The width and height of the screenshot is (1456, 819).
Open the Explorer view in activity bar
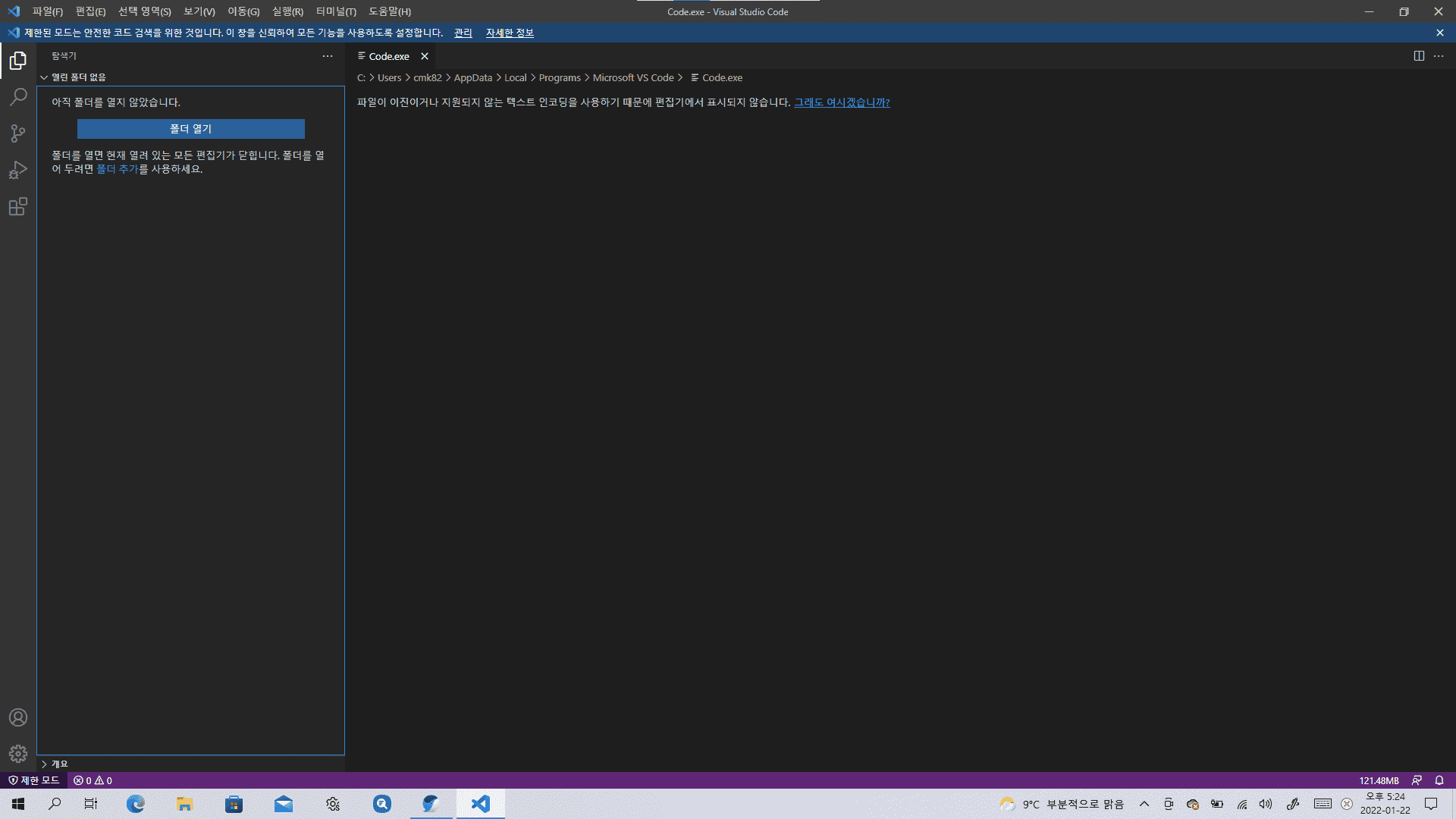18,61
